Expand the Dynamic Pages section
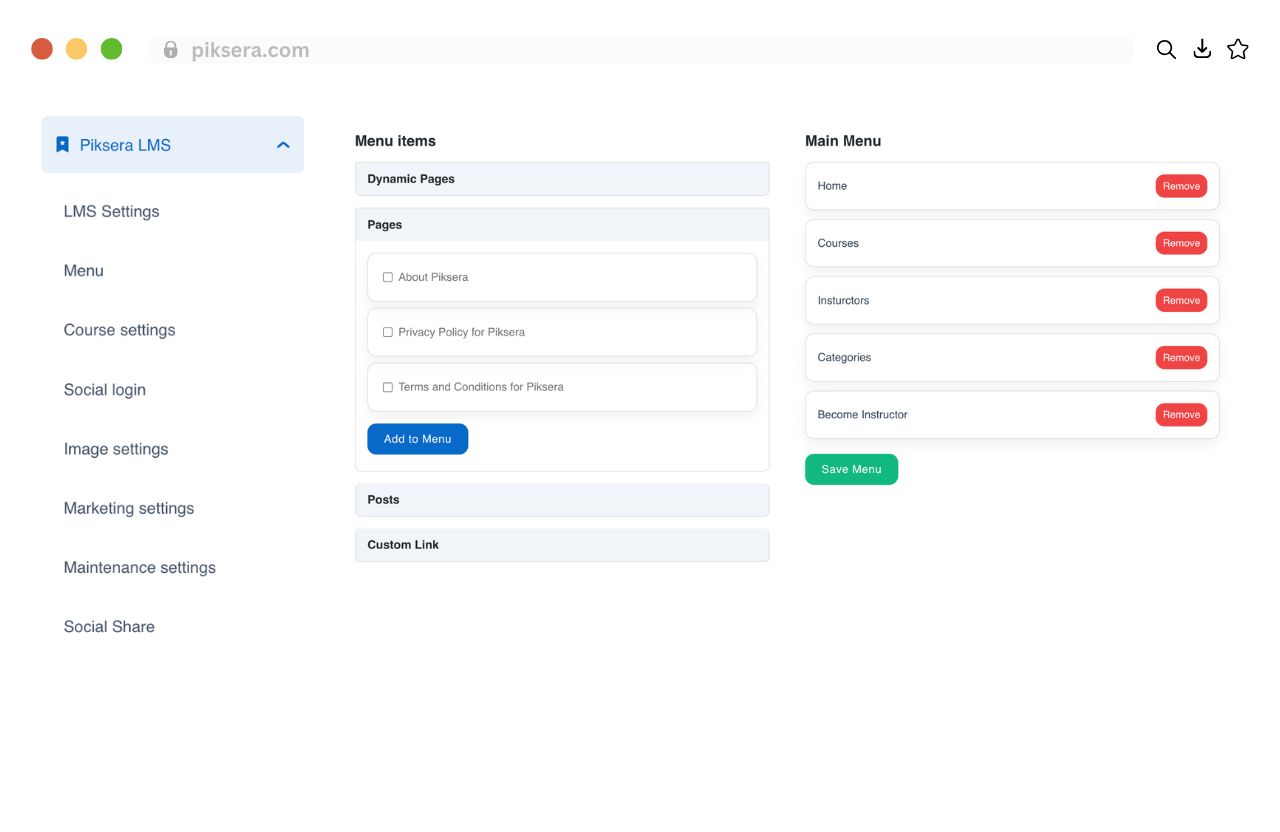Viewport: 1280px width, 832px height. 561,179
